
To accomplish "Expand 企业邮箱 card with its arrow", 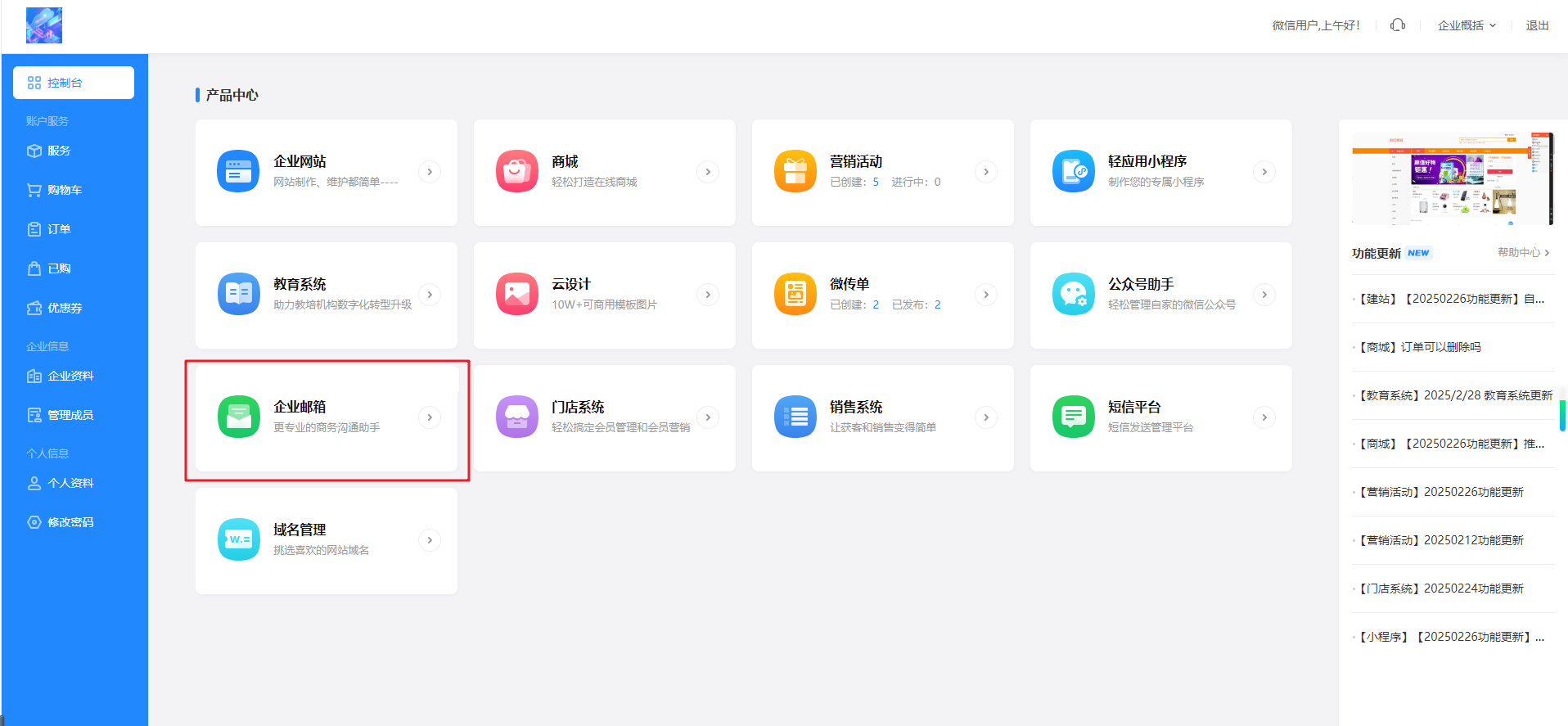I will 430,417.
